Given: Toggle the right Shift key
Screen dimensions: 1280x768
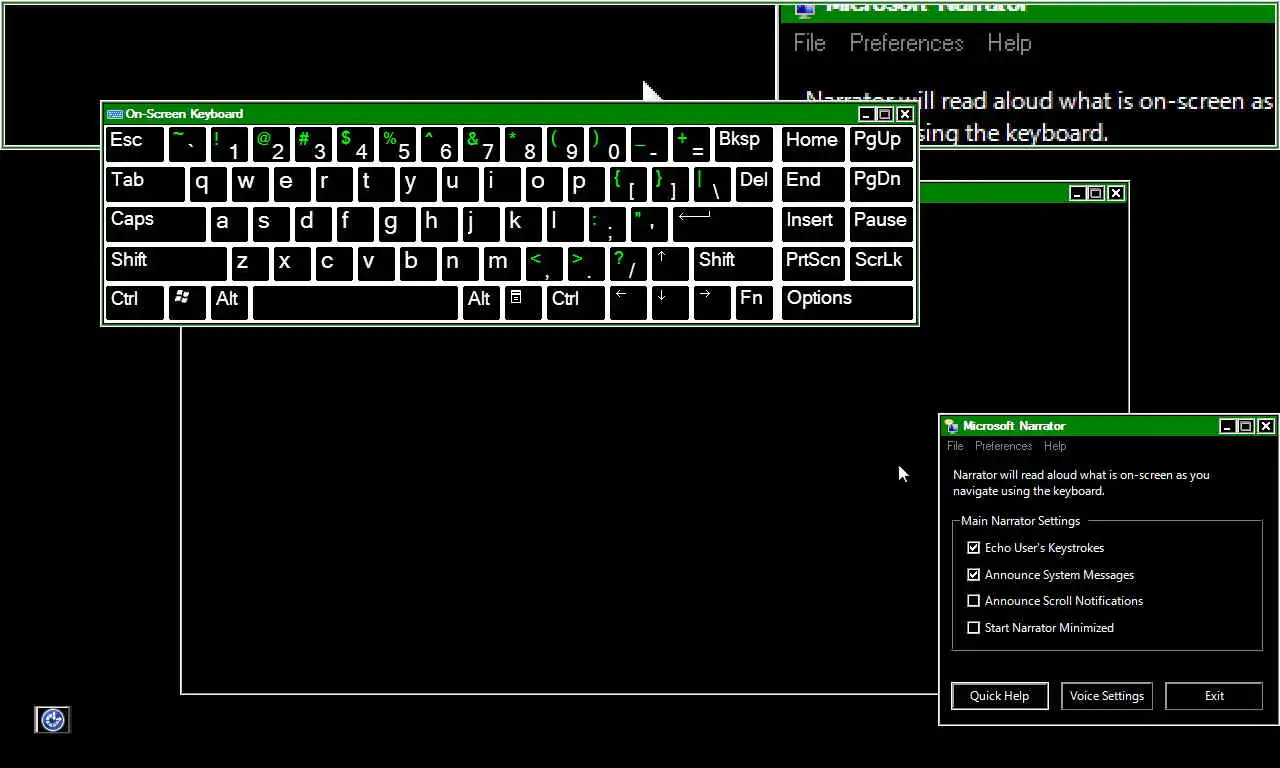Looking at the screenshot, I should click(x=733, y=264).
